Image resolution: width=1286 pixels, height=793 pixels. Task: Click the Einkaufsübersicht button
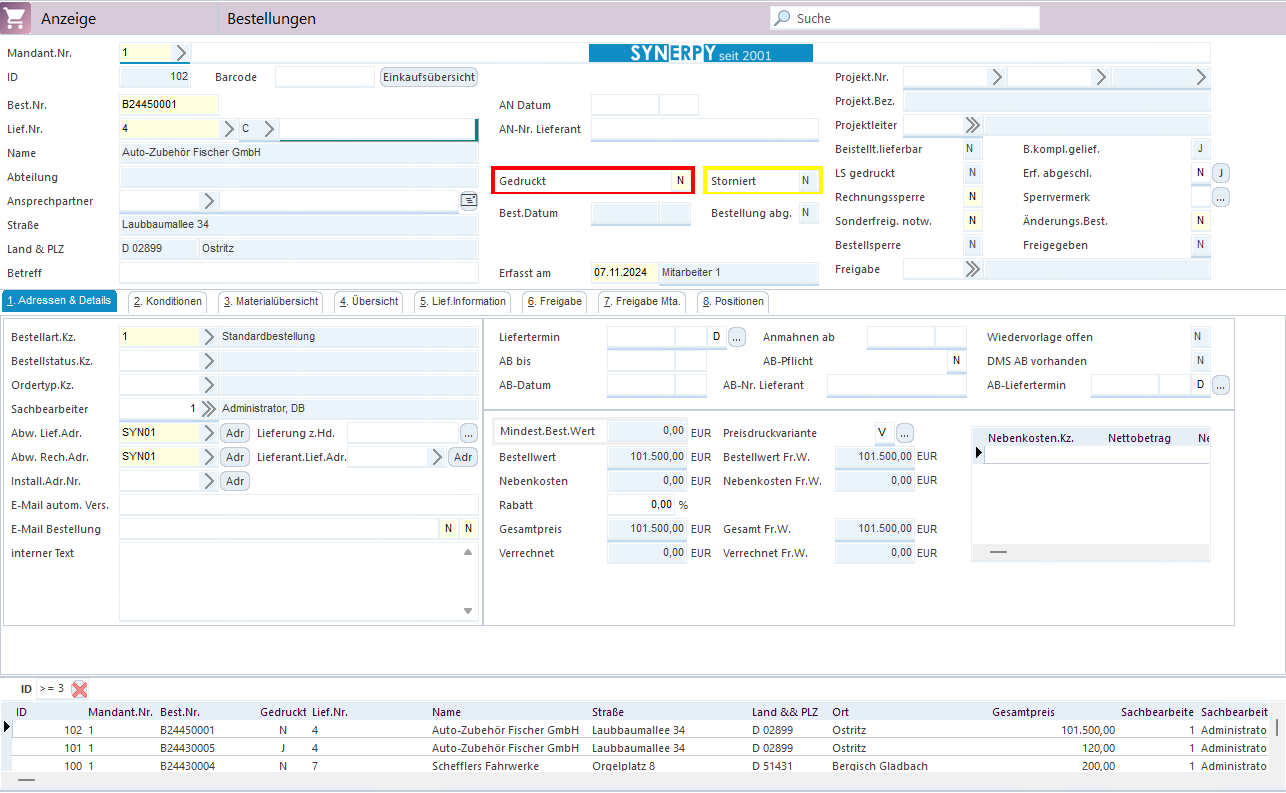point(429,77)
